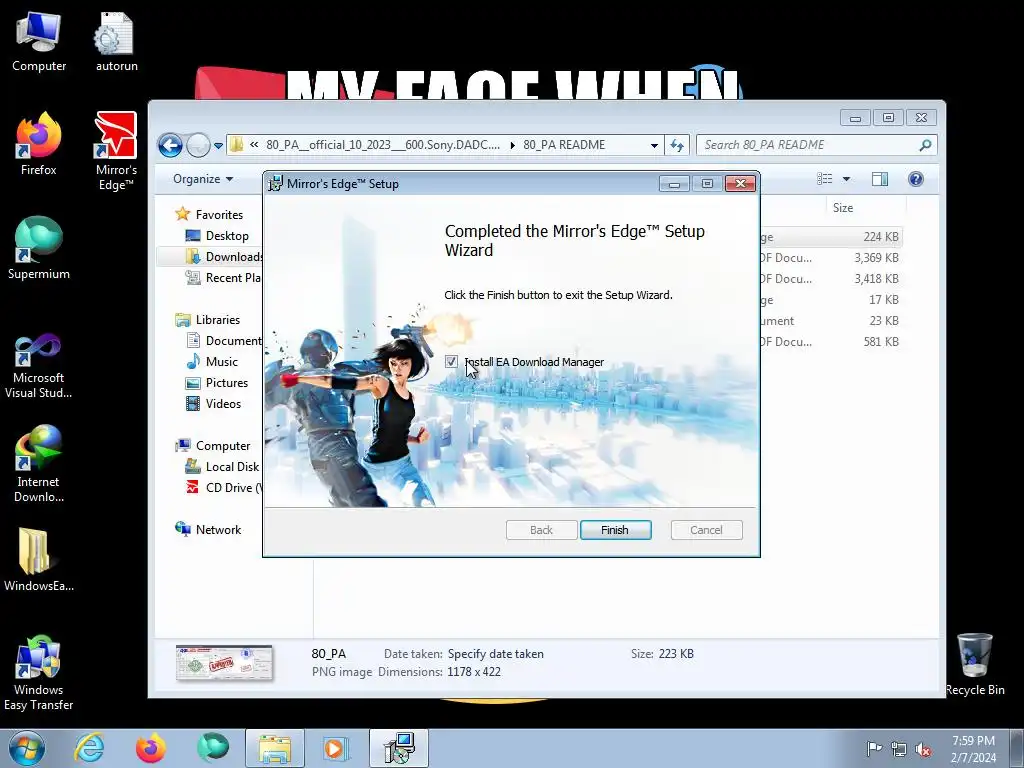Screen dimensions: 1024x768
Task: Click the Back button in Setup
Action: (x=541, y=530)
